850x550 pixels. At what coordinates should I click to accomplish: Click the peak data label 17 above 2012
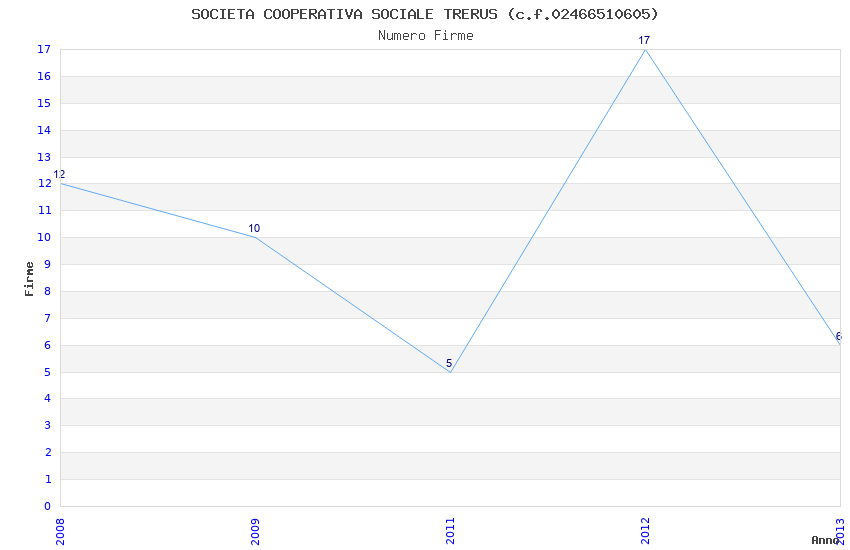644,40
